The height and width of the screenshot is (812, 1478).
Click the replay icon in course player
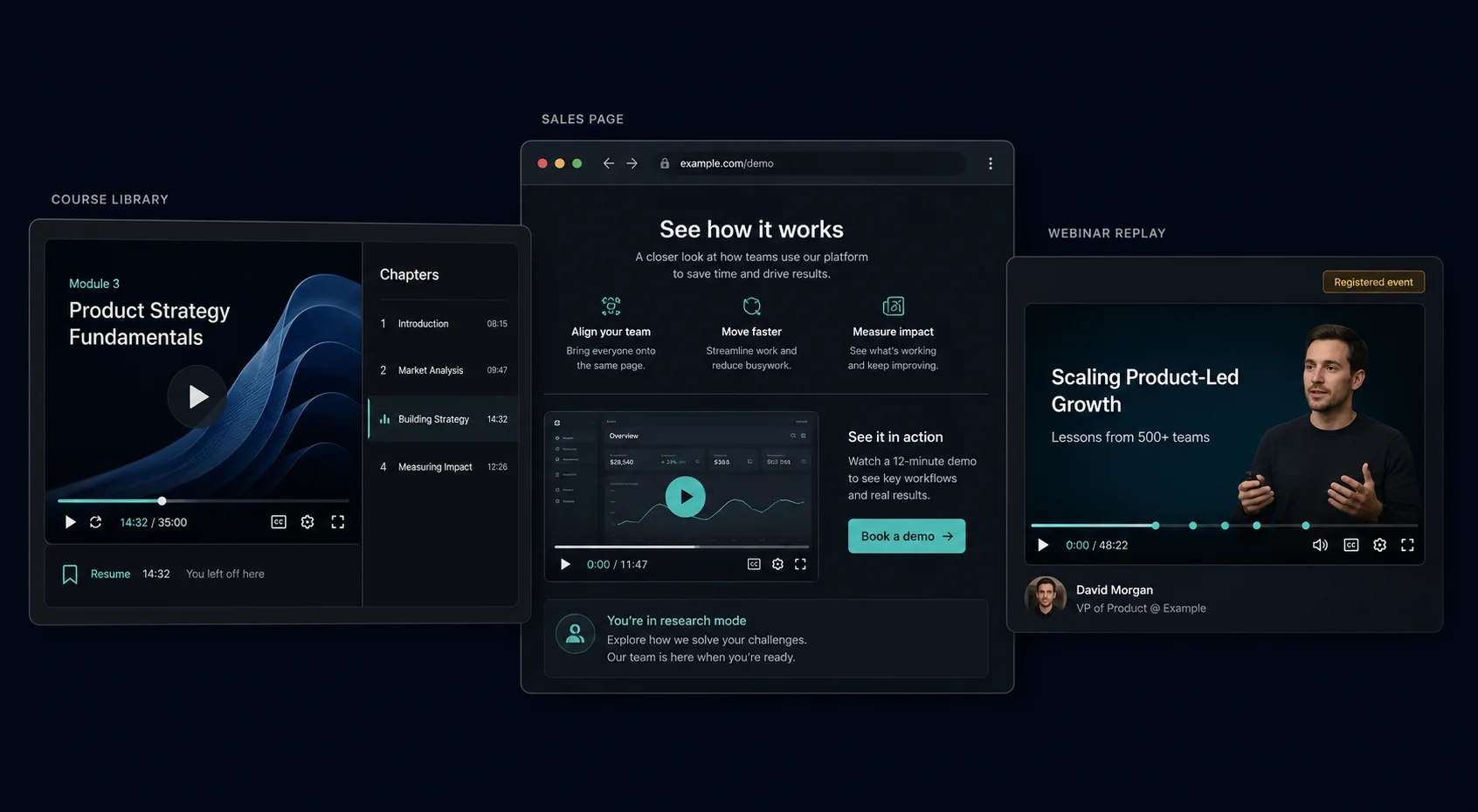(96, 522)
